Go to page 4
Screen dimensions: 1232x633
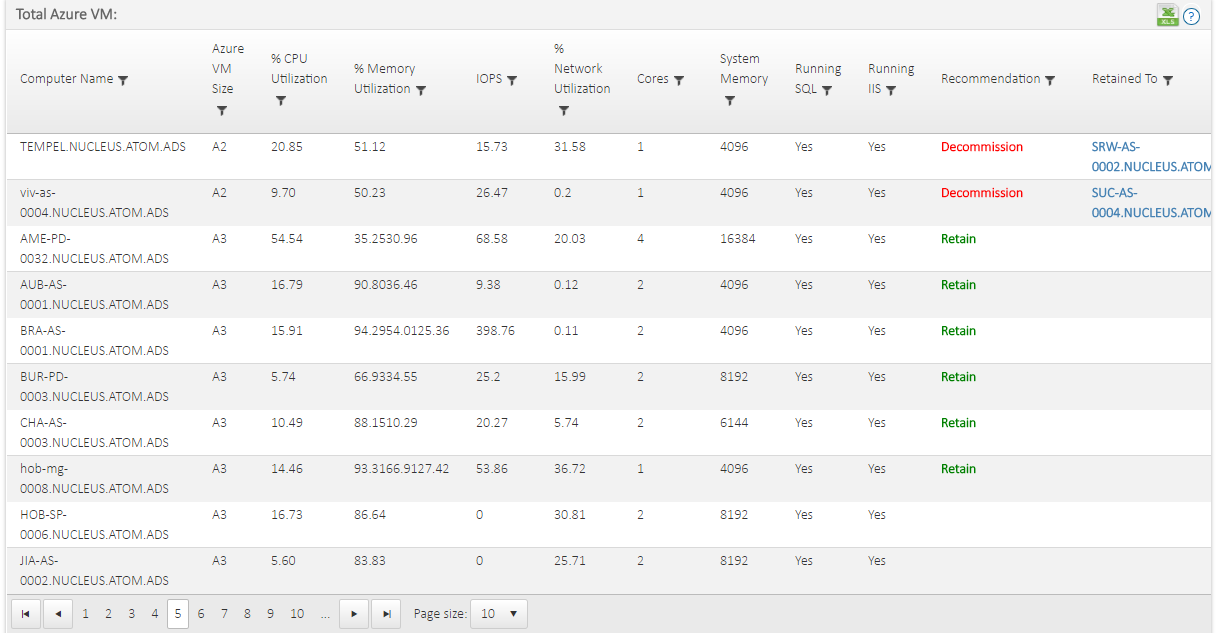(x=154, y=614)
